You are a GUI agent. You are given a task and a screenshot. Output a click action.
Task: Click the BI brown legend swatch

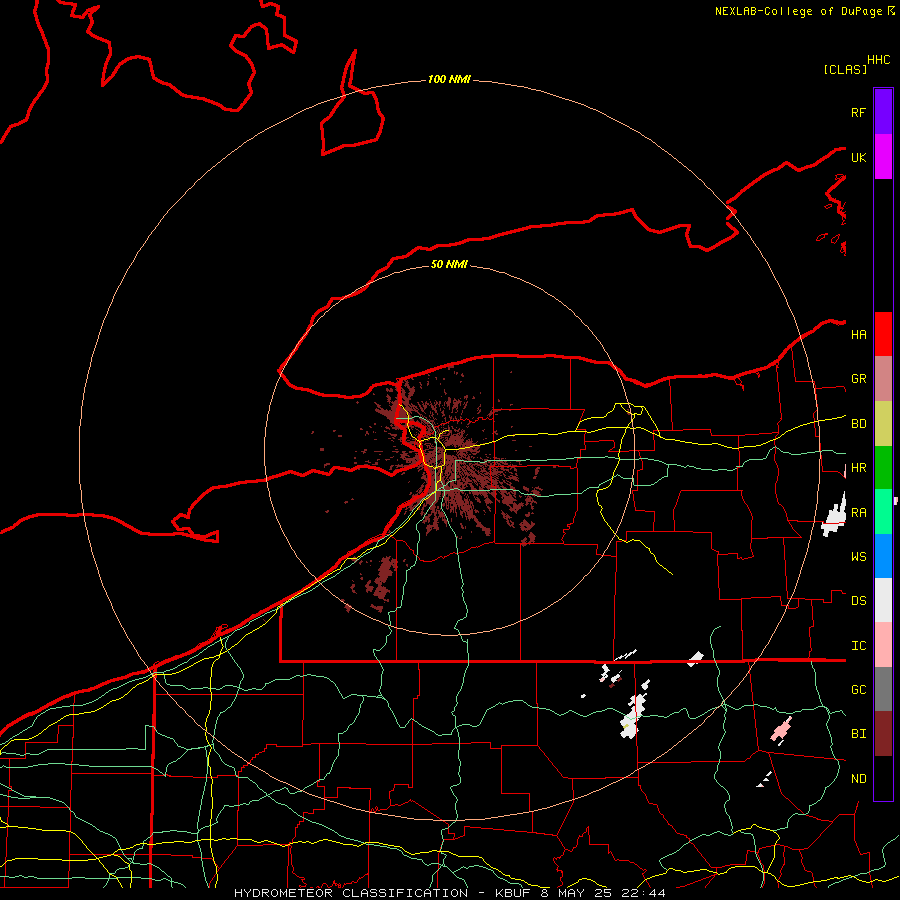pyautogui.click(x=883, y=734)
